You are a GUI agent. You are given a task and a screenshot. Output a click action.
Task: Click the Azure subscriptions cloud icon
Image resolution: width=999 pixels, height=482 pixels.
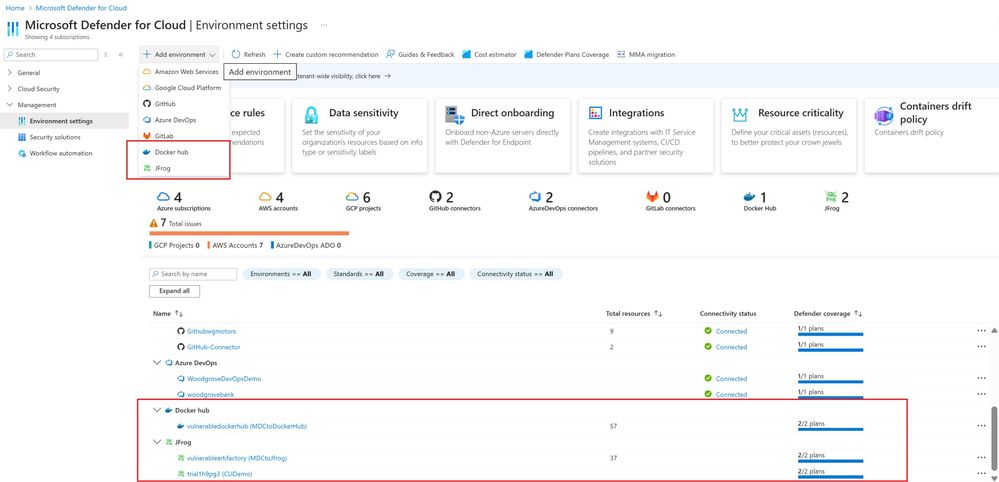(x=164, y=197)
